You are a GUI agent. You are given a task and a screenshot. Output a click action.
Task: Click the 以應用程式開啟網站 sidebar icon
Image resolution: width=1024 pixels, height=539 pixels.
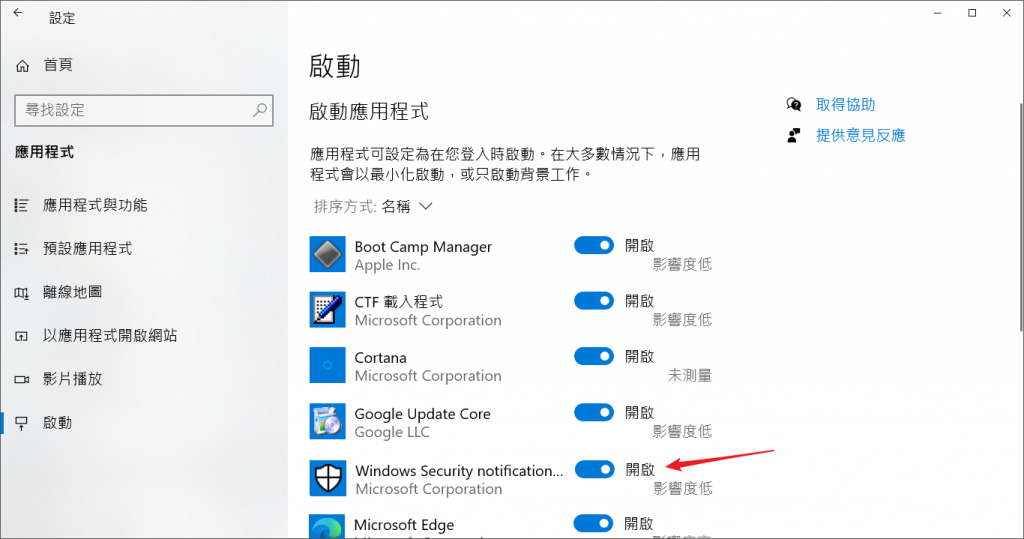(22, 336)
